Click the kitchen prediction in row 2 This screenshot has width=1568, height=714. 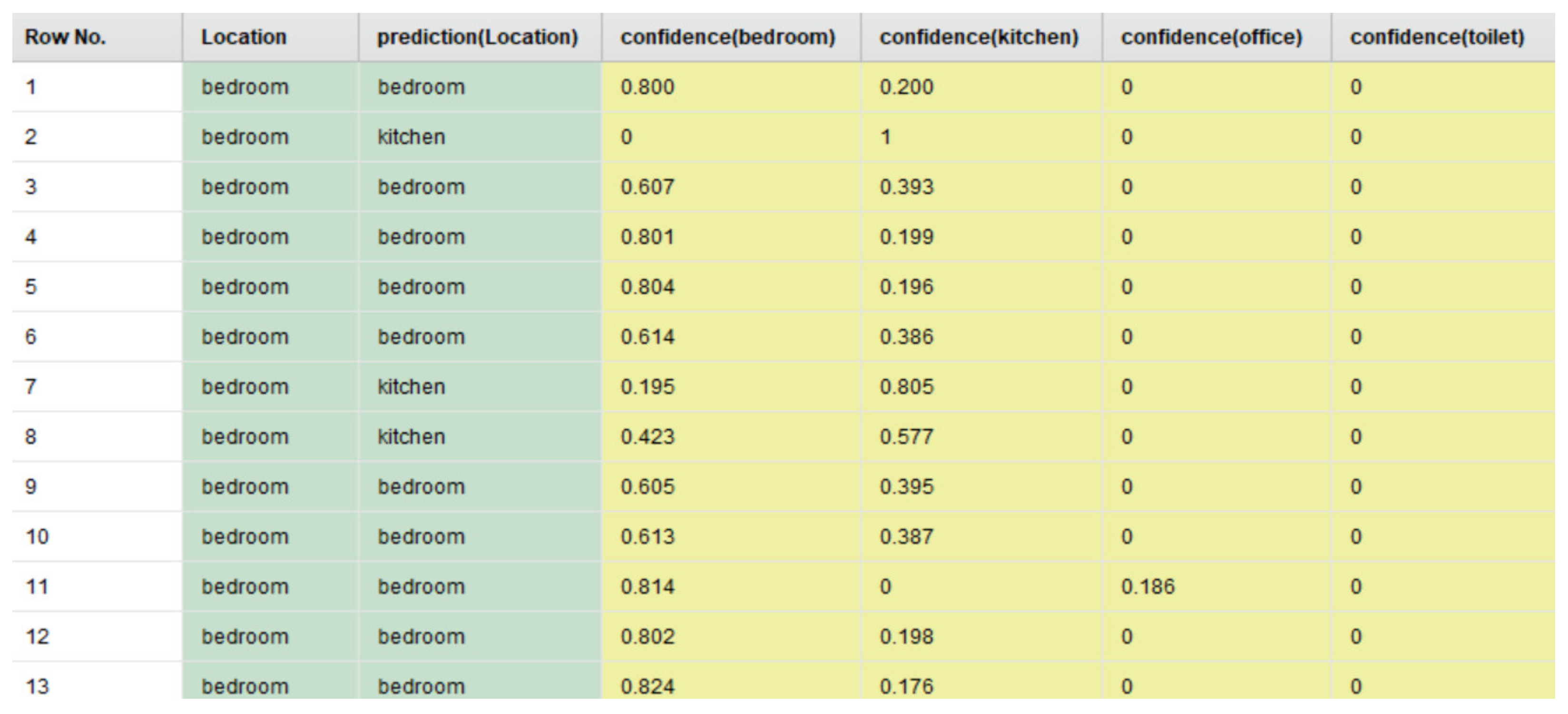click(412, 137)
